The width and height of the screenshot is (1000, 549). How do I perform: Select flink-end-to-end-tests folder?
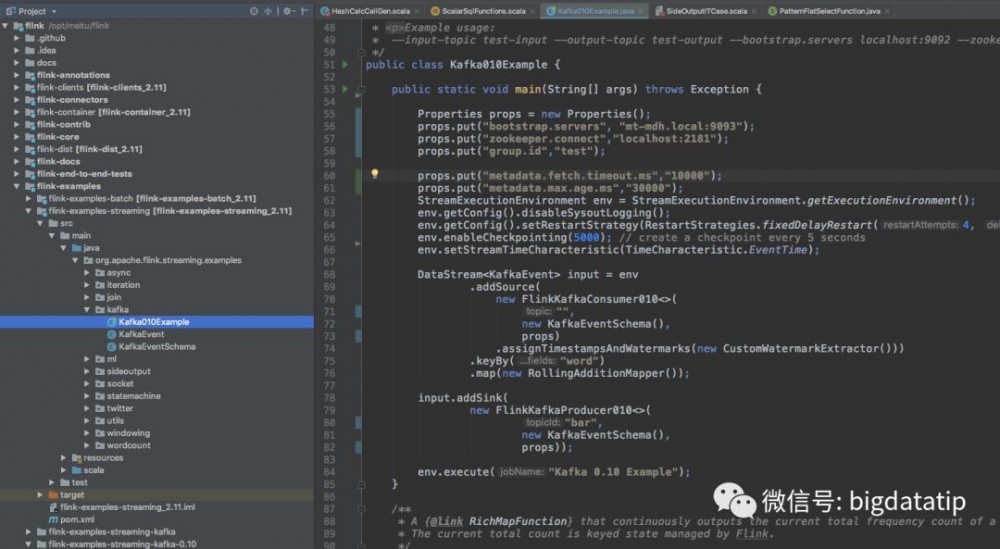[84, 174]
